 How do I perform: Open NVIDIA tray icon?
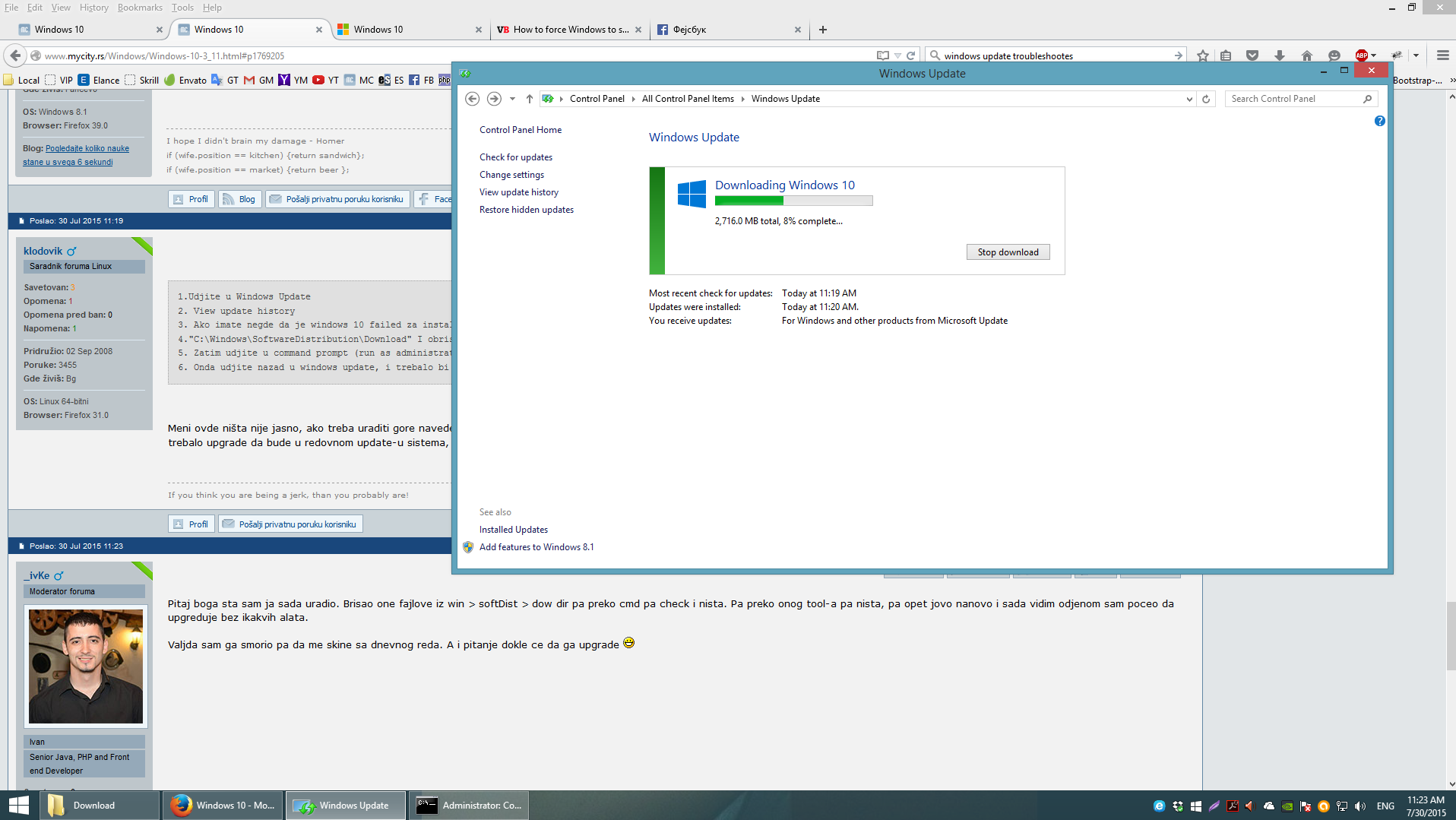pyautogui.click(x=1287, y=806)
